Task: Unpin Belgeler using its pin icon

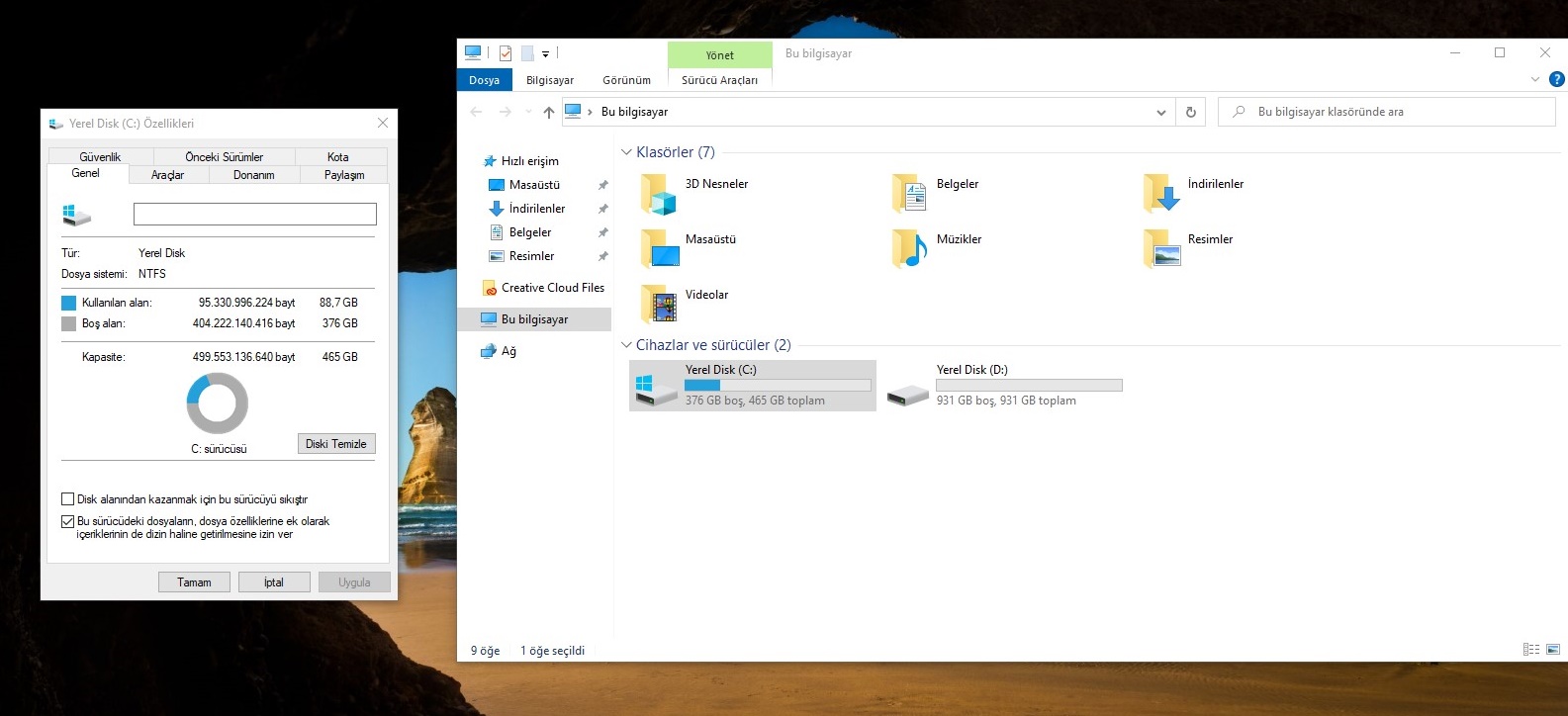Action: pyautogui.click(x=603, y=232)
